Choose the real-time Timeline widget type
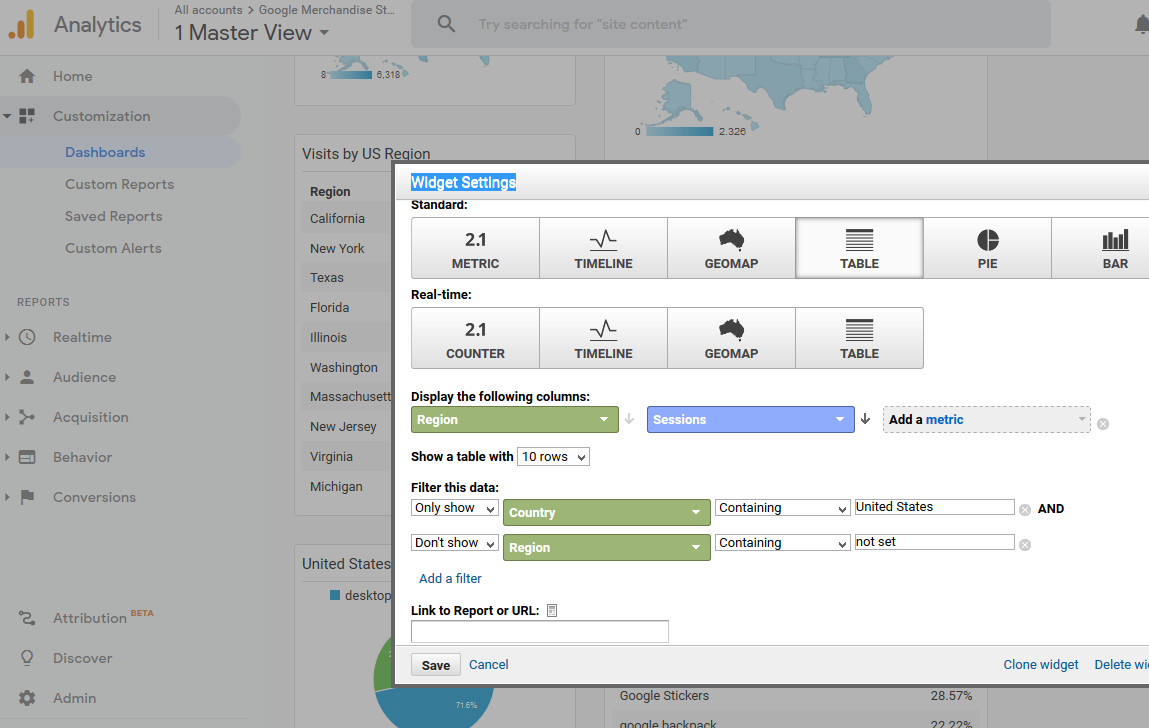This screenshot has height=728, width=1149. pyautogui.click(x=603, y=338)
